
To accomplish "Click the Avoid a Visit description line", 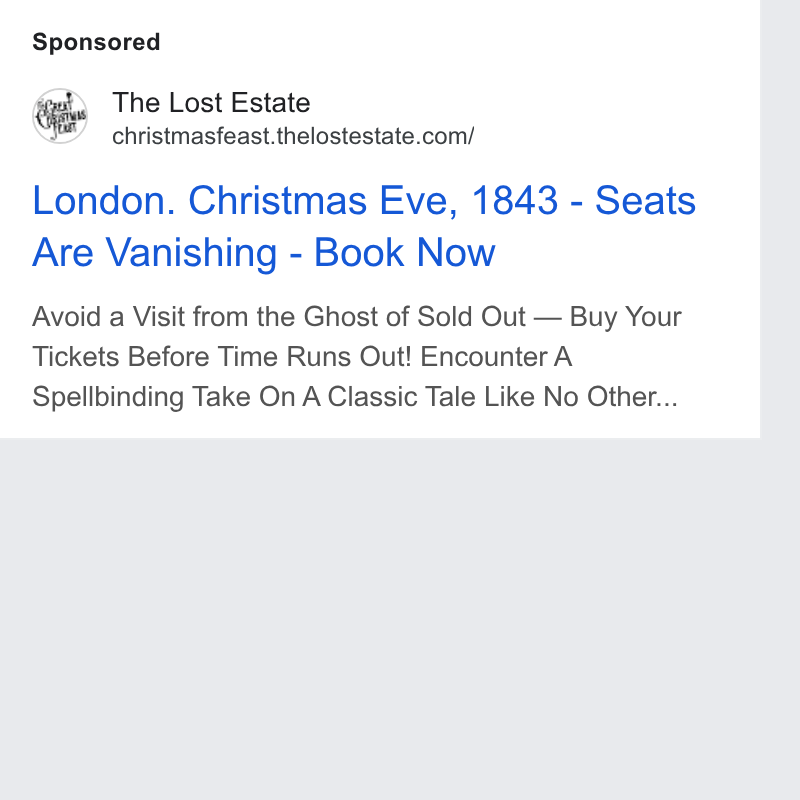I will coord(357,317).
